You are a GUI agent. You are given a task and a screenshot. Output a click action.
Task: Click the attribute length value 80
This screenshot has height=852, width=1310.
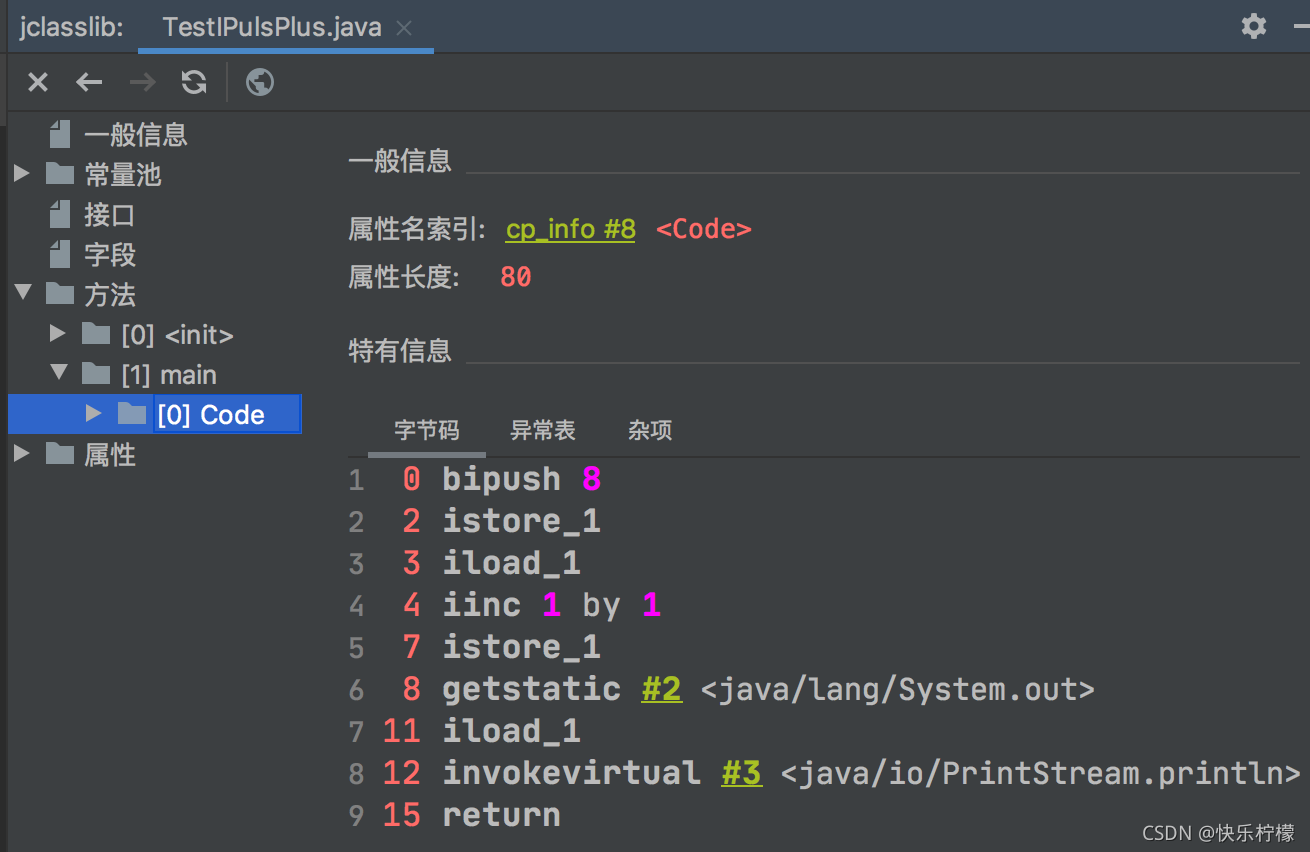pyautogui.click(x=516, y=277)
